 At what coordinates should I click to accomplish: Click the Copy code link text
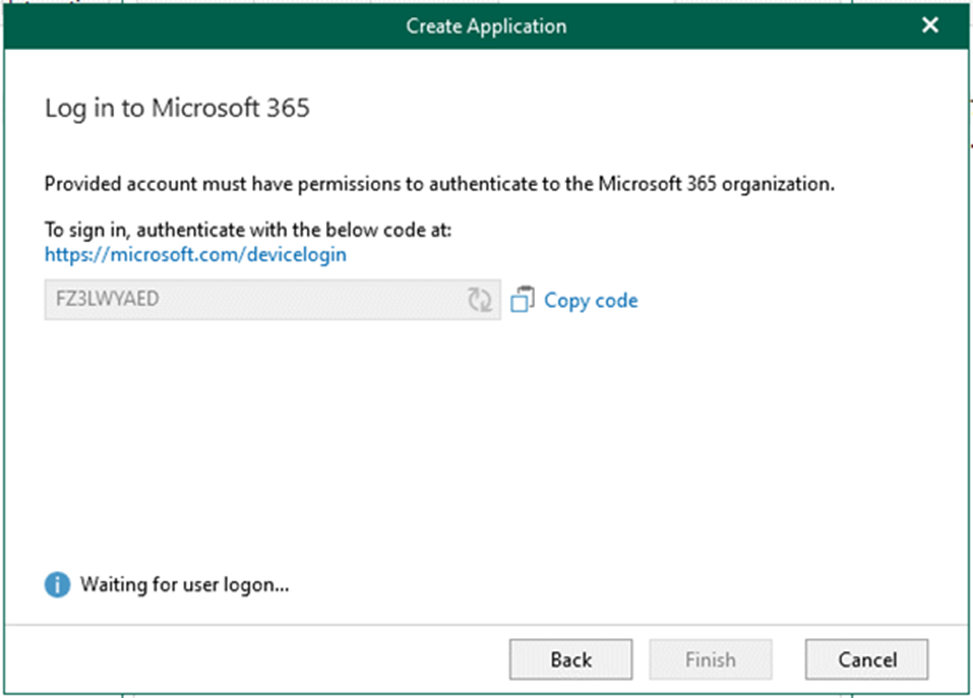[x=591, y=300]
